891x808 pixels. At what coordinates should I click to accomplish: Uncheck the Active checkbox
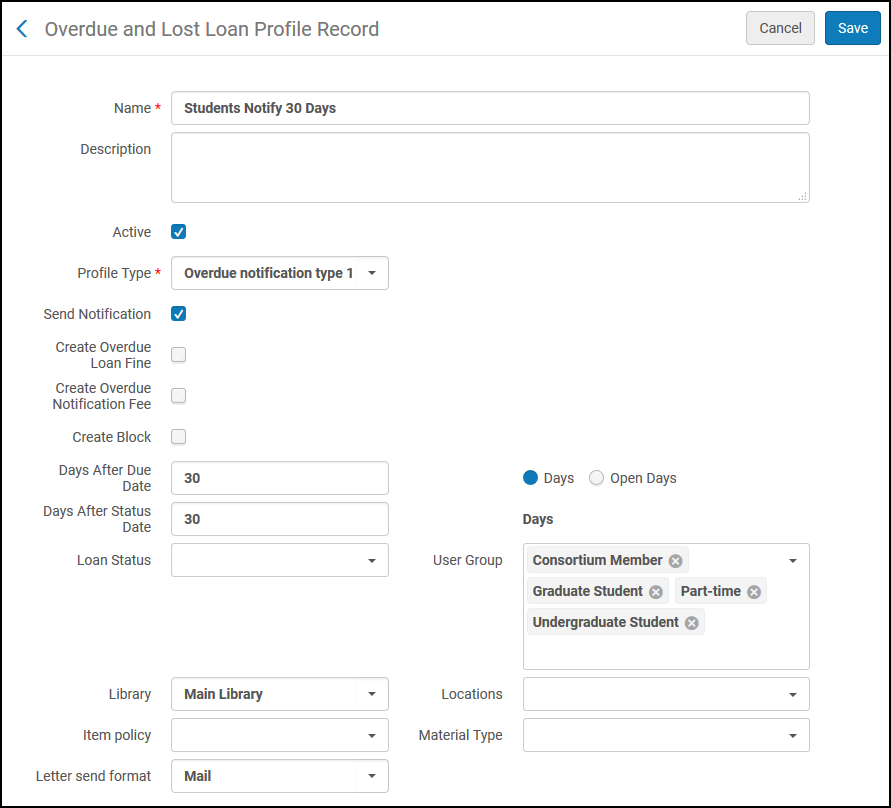tap(179, 232)
